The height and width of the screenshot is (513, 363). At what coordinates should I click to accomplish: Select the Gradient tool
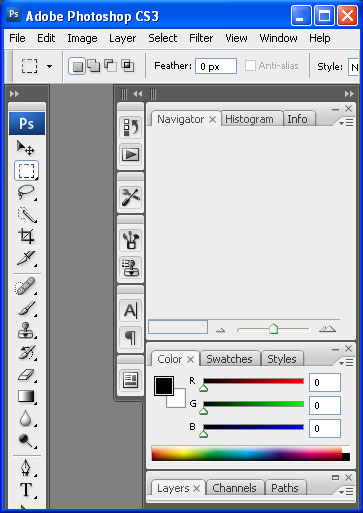click(x=26, y=397)
